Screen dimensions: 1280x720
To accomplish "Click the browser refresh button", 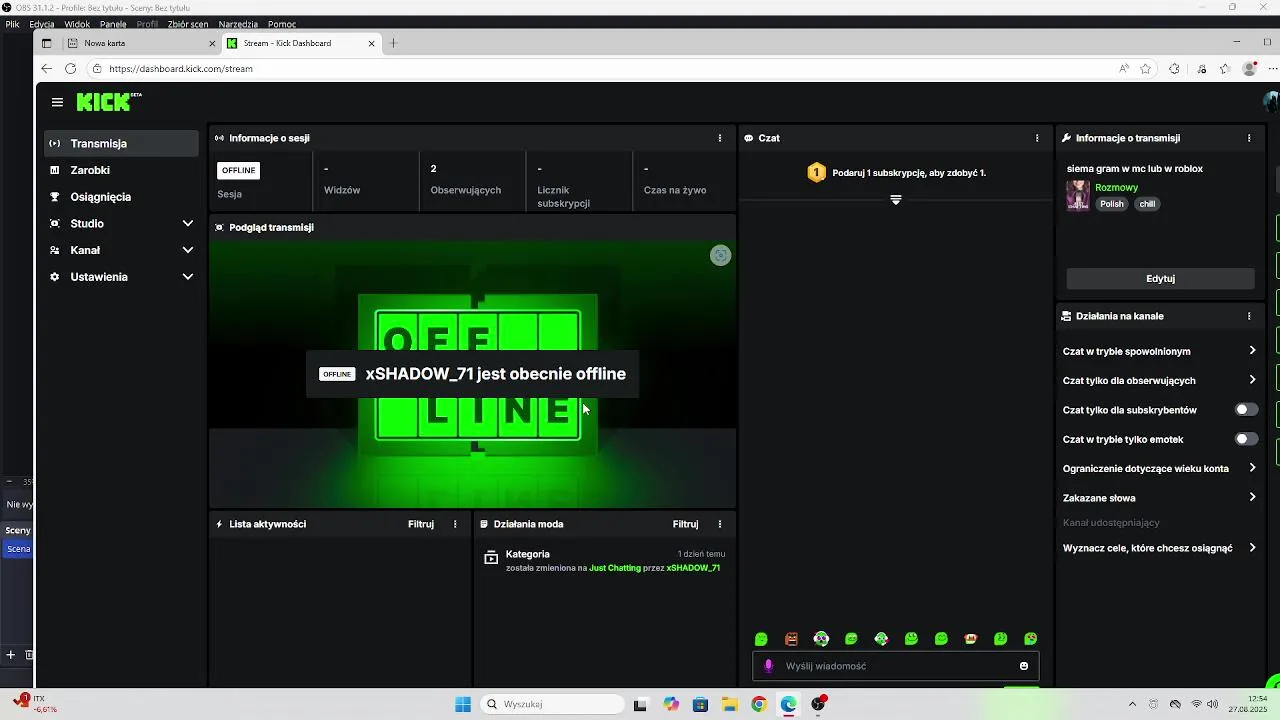I will tap(70, 69).
